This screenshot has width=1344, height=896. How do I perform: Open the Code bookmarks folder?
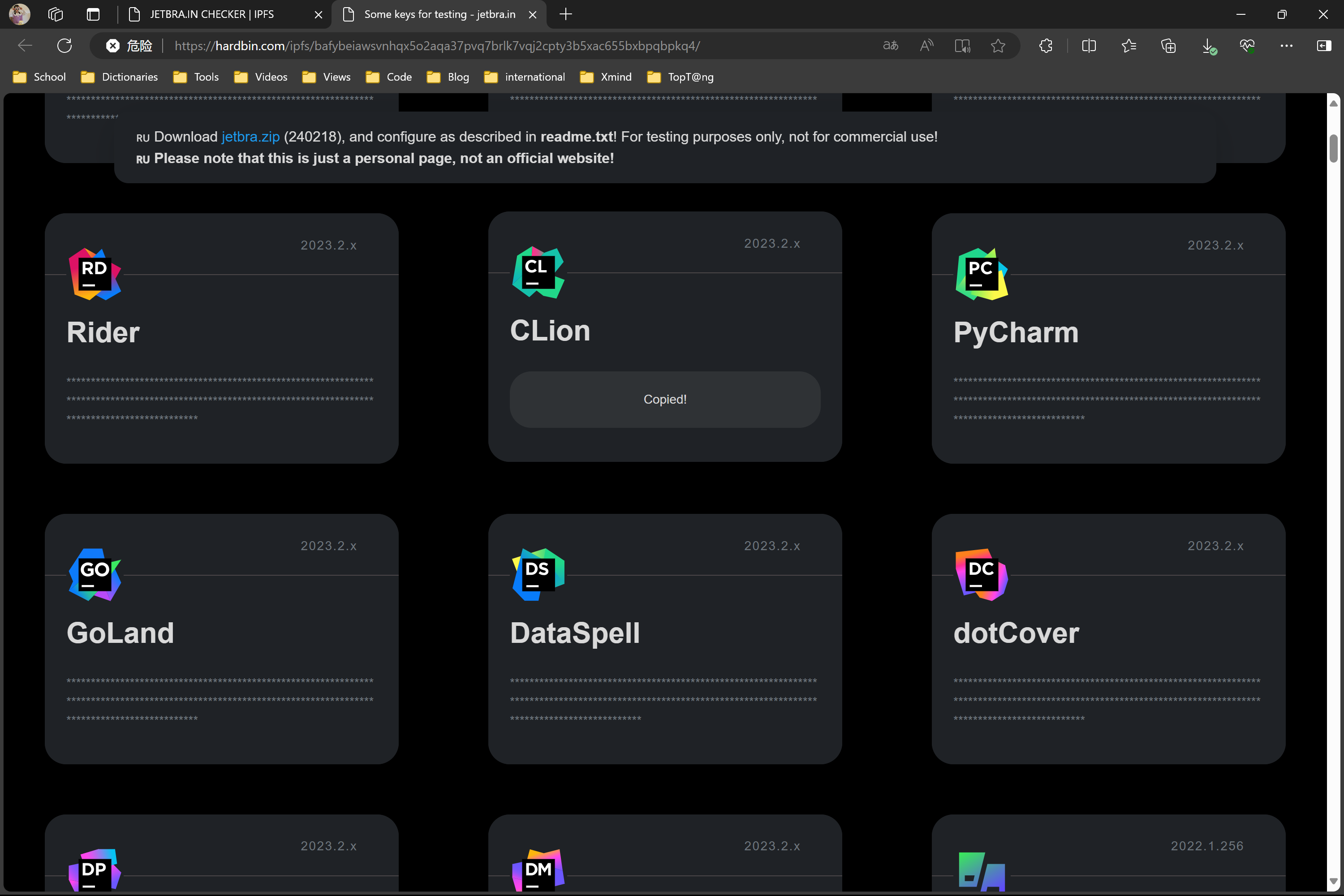pos(388,77)
